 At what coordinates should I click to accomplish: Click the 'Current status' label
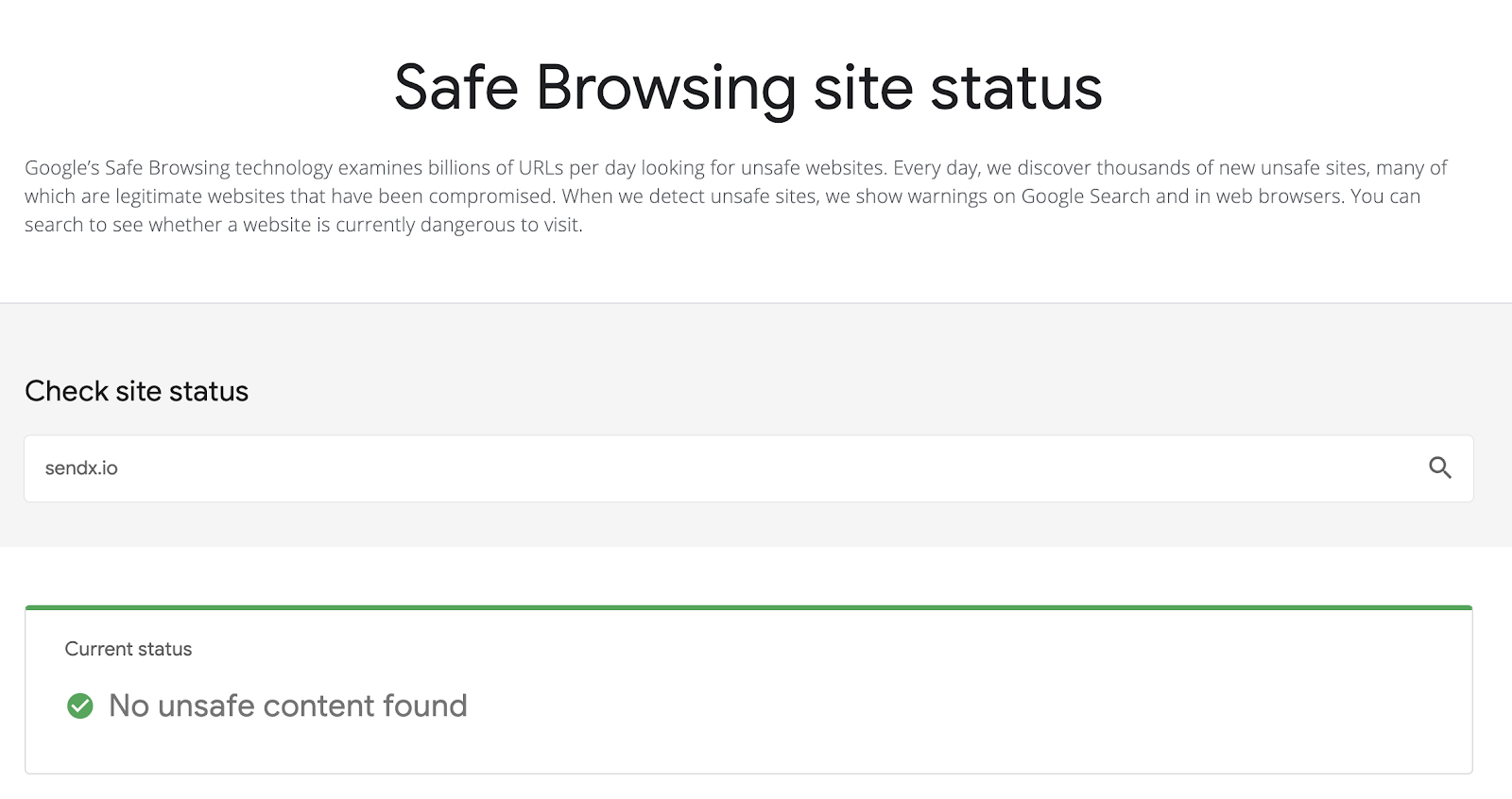coord(128,649)
